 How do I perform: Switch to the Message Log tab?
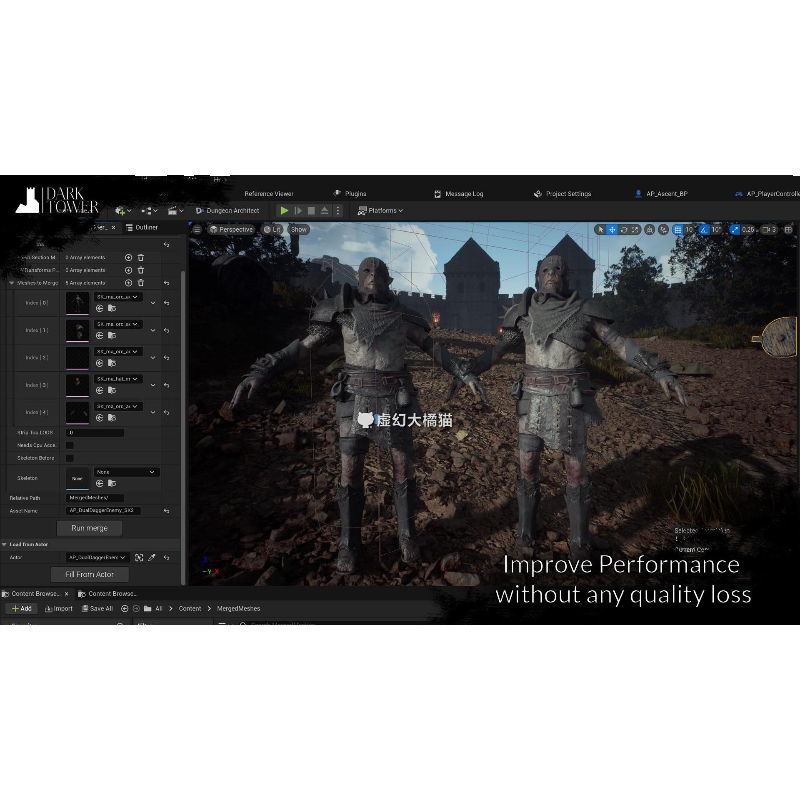click(x=459, y=194)
